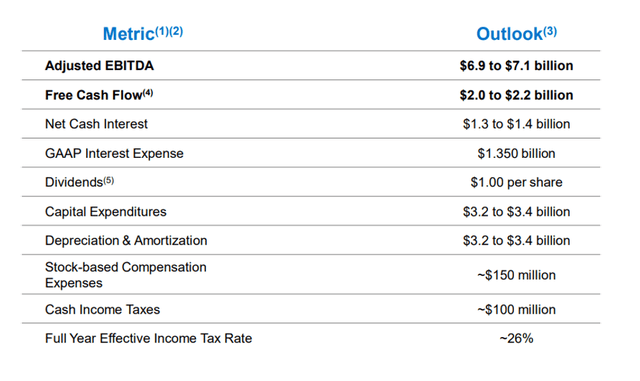Click the ~26% tax rate value

[x=516, y=339]
